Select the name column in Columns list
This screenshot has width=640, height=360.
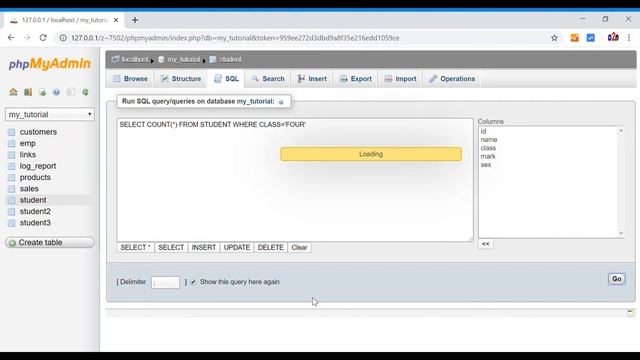pos(489,140)
